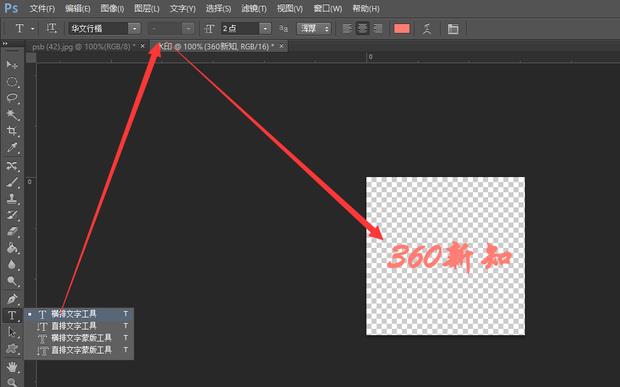Select the Zoom magnifier tool

(12, 382)
